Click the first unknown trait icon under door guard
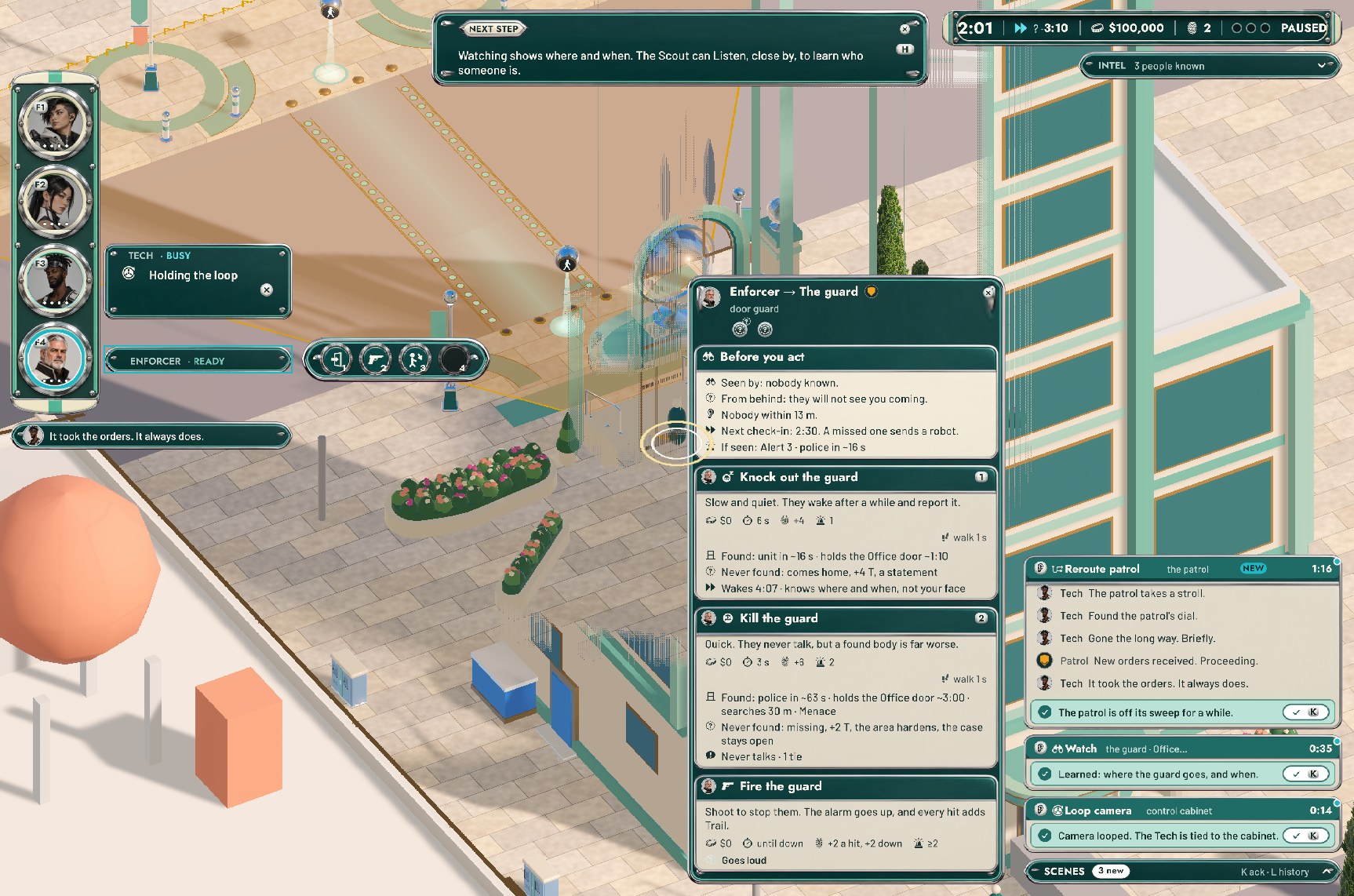1354x896 pixels. (741, 329)
